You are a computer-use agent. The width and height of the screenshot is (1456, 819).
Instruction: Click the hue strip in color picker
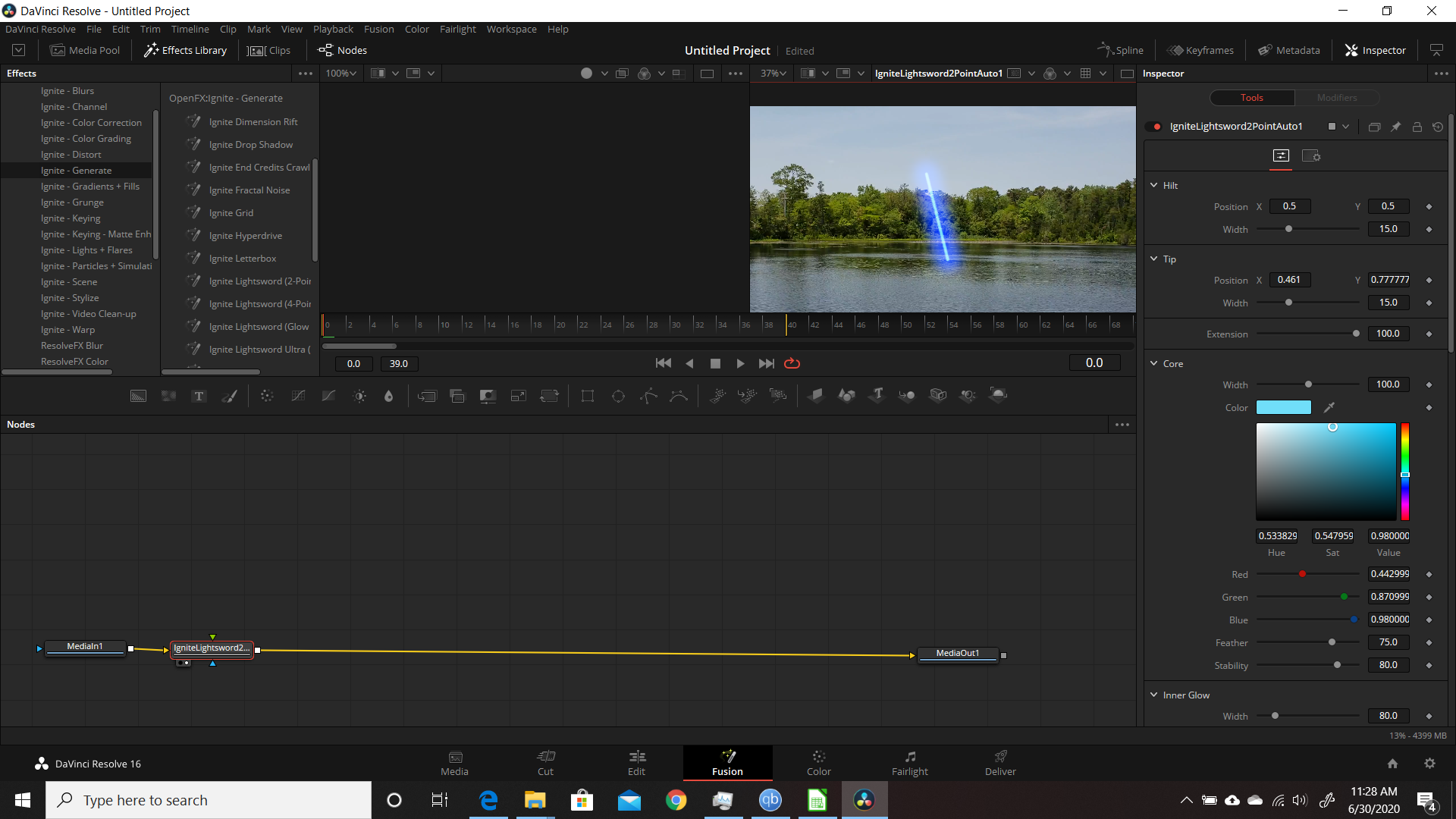[x=1404, y=472]
